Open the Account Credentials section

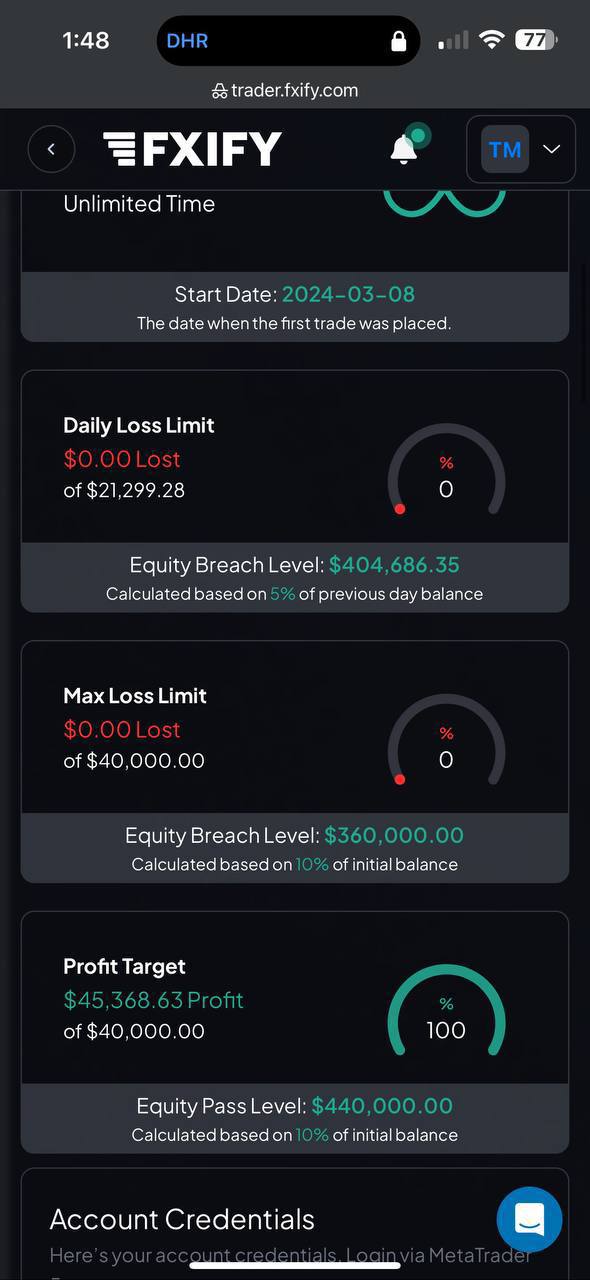point(182,1219)
